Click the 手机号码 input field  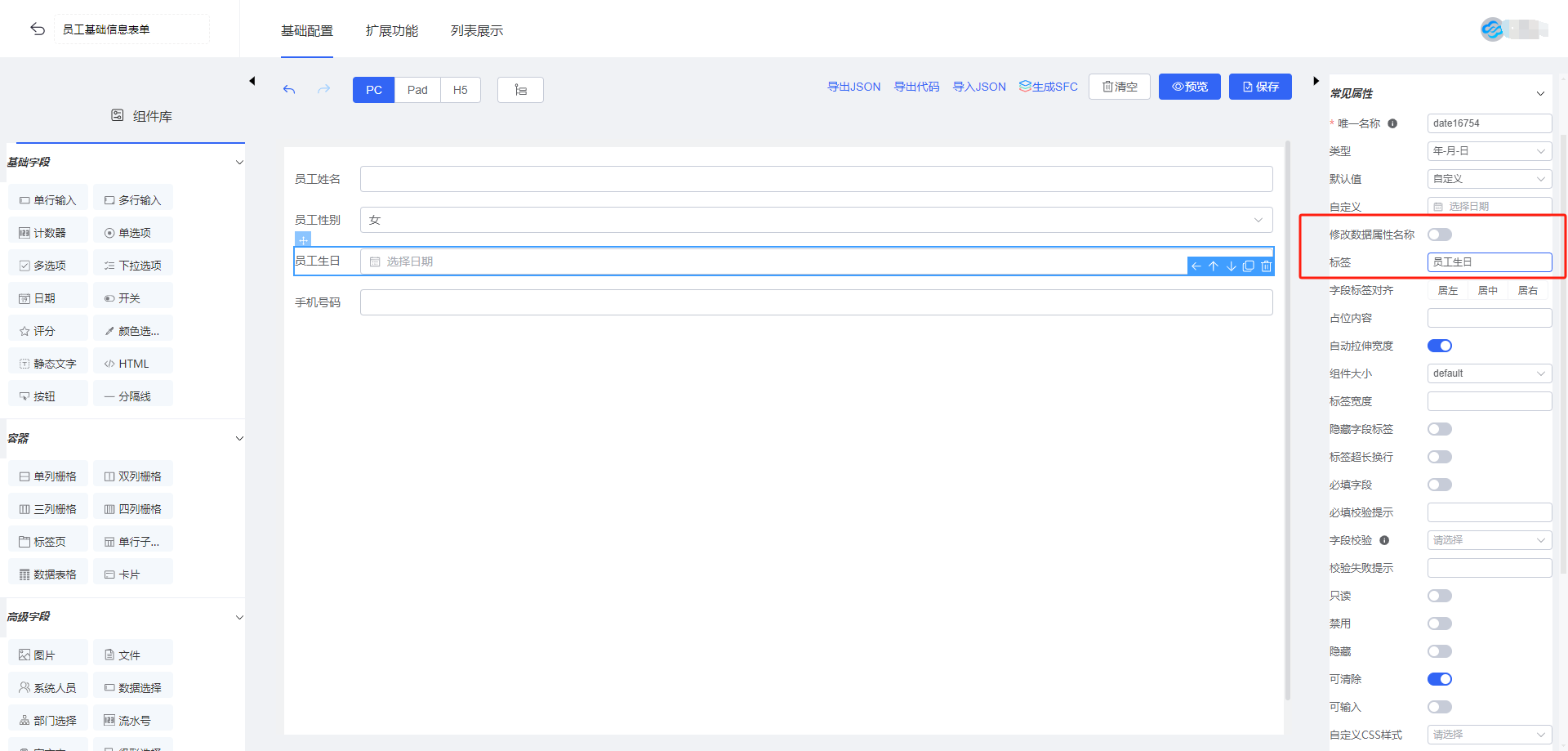pos(816,302)
